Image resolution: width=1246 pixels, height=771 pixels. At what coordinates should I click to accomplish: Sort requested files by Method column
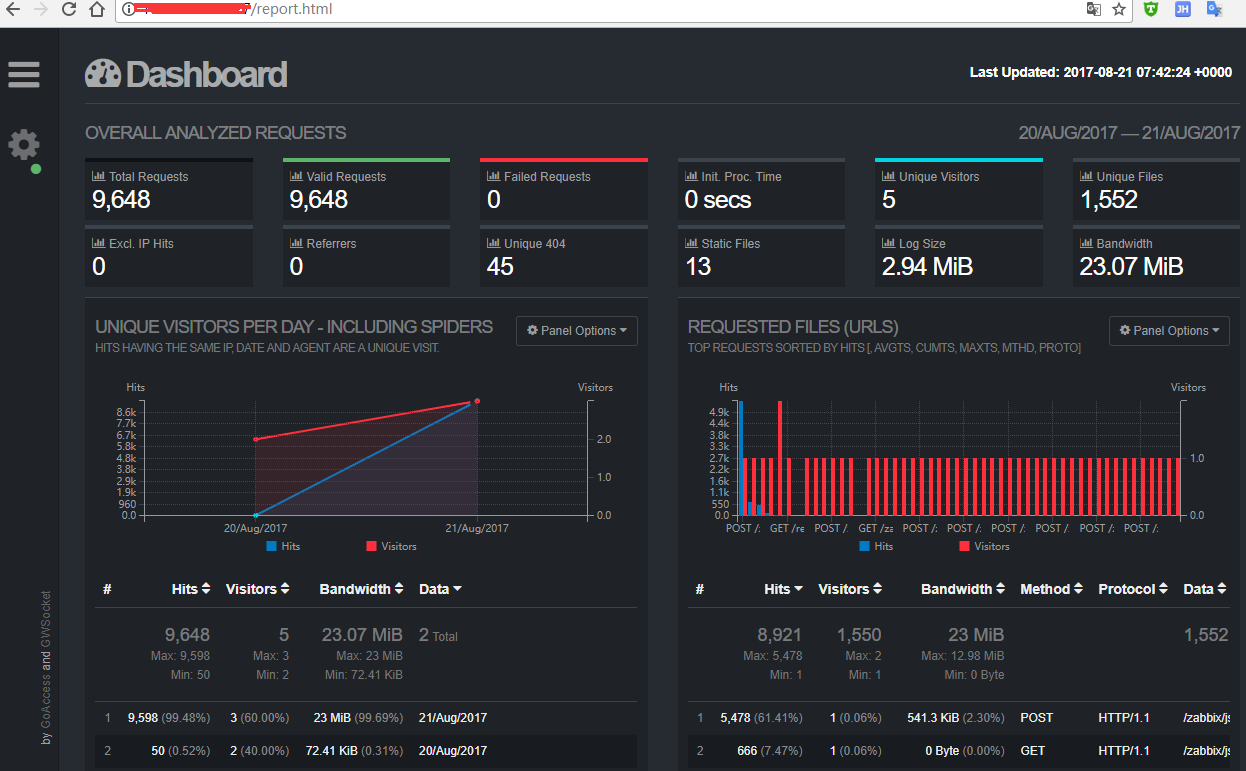click(x=1051, y=589)
